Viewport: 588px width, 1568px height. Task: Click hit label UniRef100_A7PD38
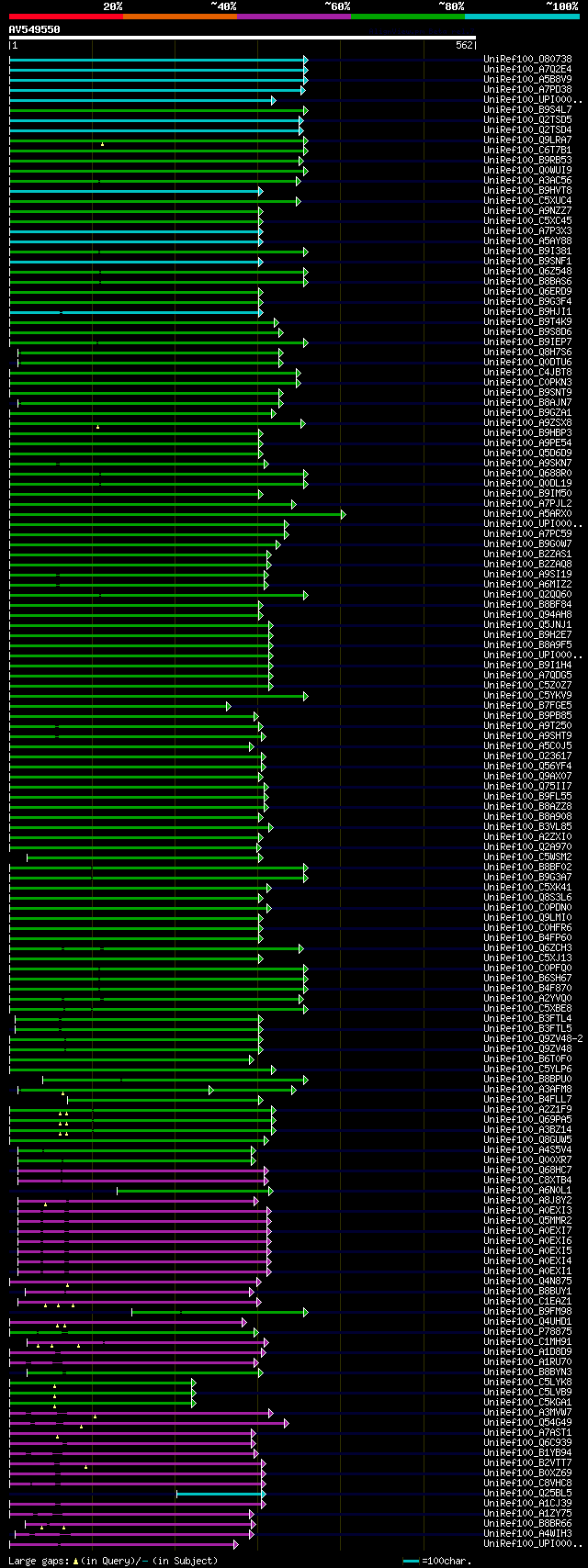(527, 90)
